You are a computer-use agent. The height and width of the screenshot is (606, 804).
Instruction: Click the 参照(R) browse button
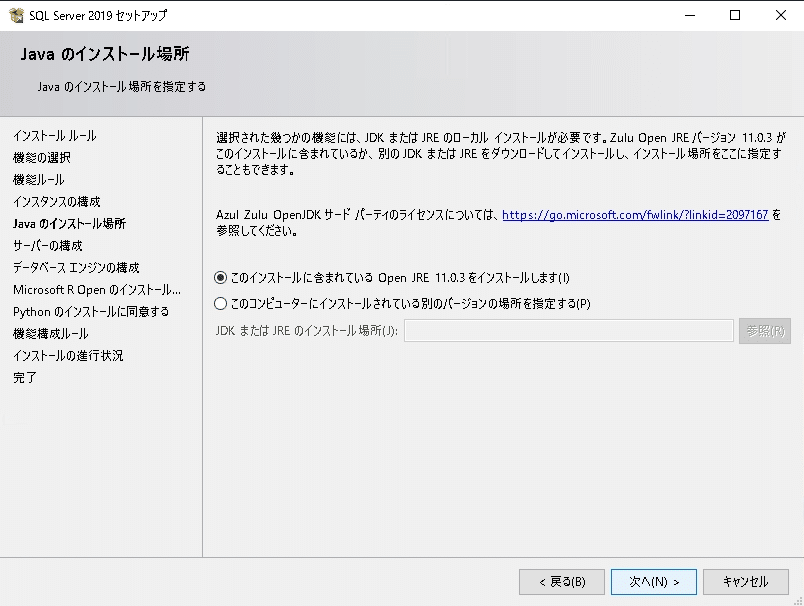[x=765, y=331]
